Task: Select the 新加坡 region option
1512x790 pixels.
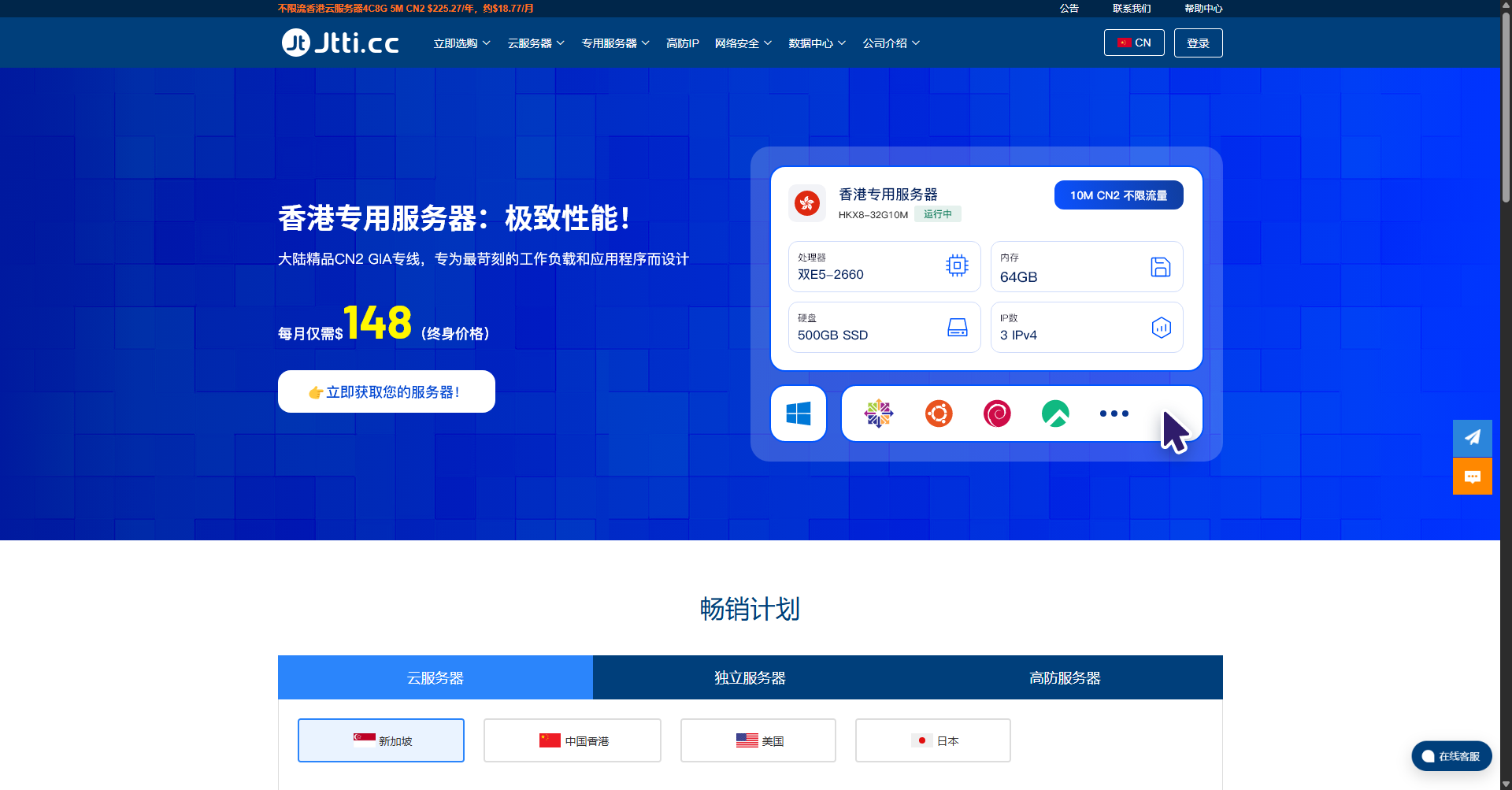Action: [381, 740]
